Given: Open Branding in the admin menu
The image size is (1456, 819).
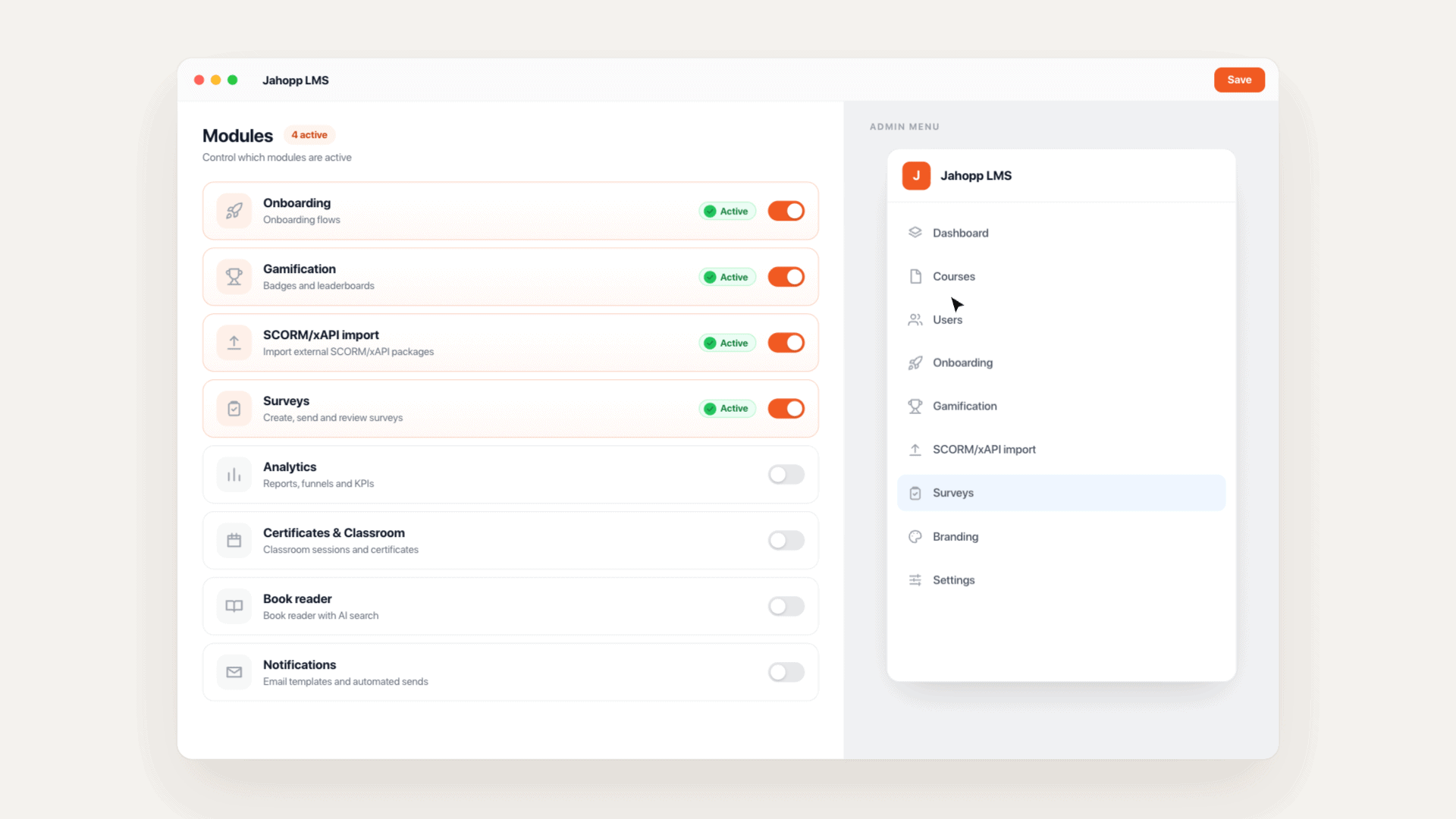Looking at the screenshot, I should pos(1061,536).
